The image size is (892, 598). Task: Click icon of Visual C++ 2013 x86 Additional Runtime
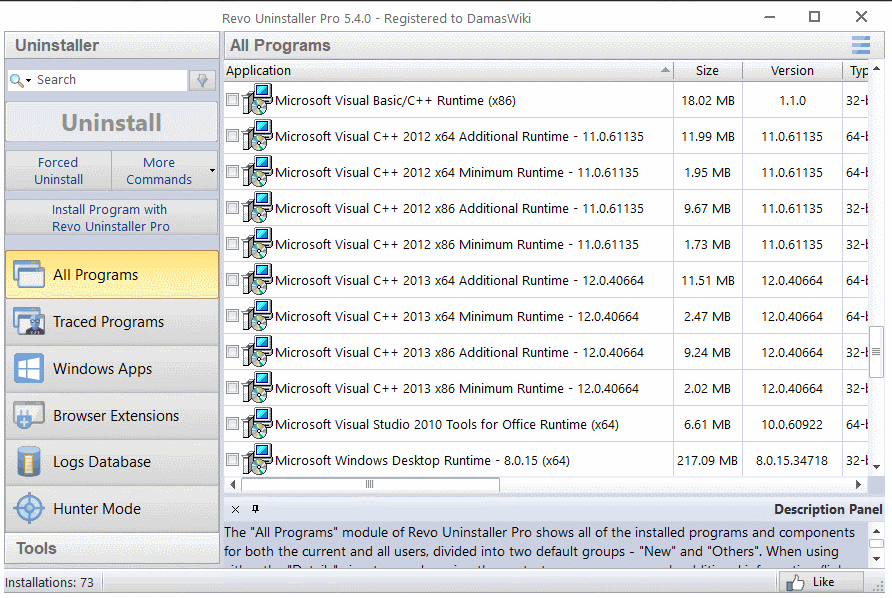click(x=257, y=352)
